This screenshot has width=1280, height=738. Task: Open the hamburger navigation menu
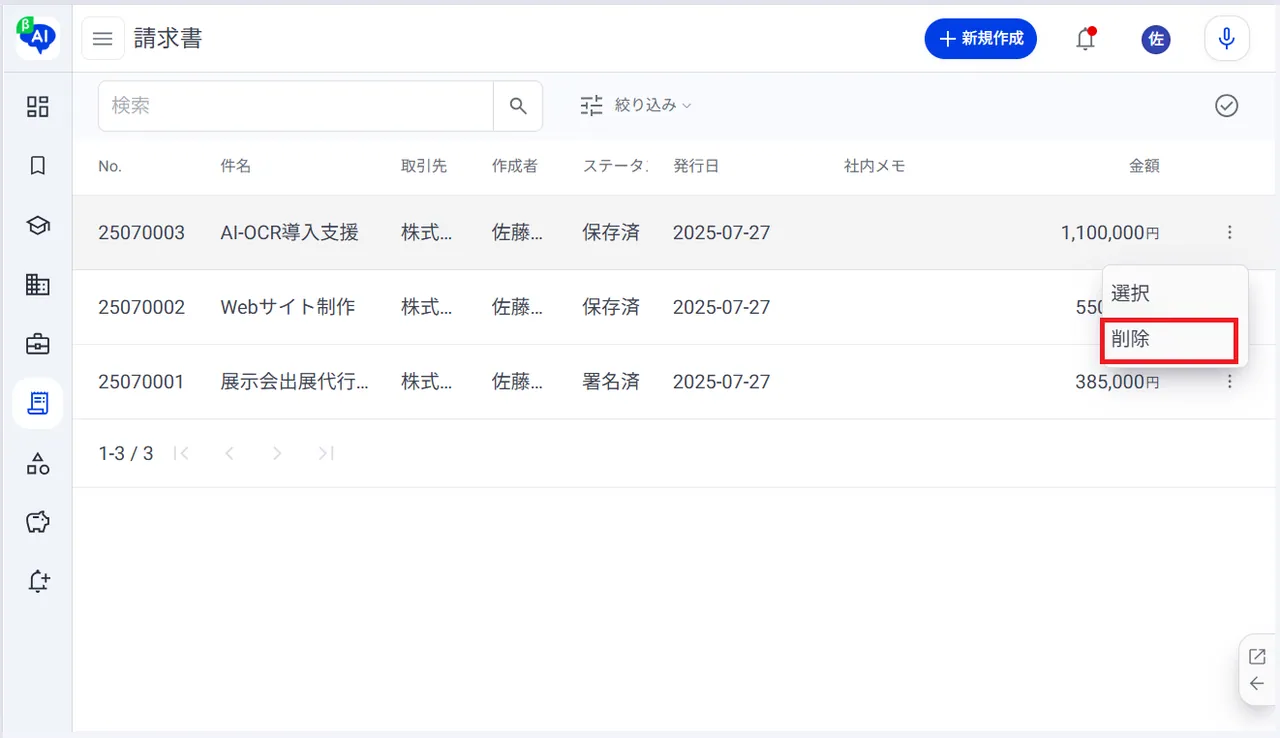103,39
